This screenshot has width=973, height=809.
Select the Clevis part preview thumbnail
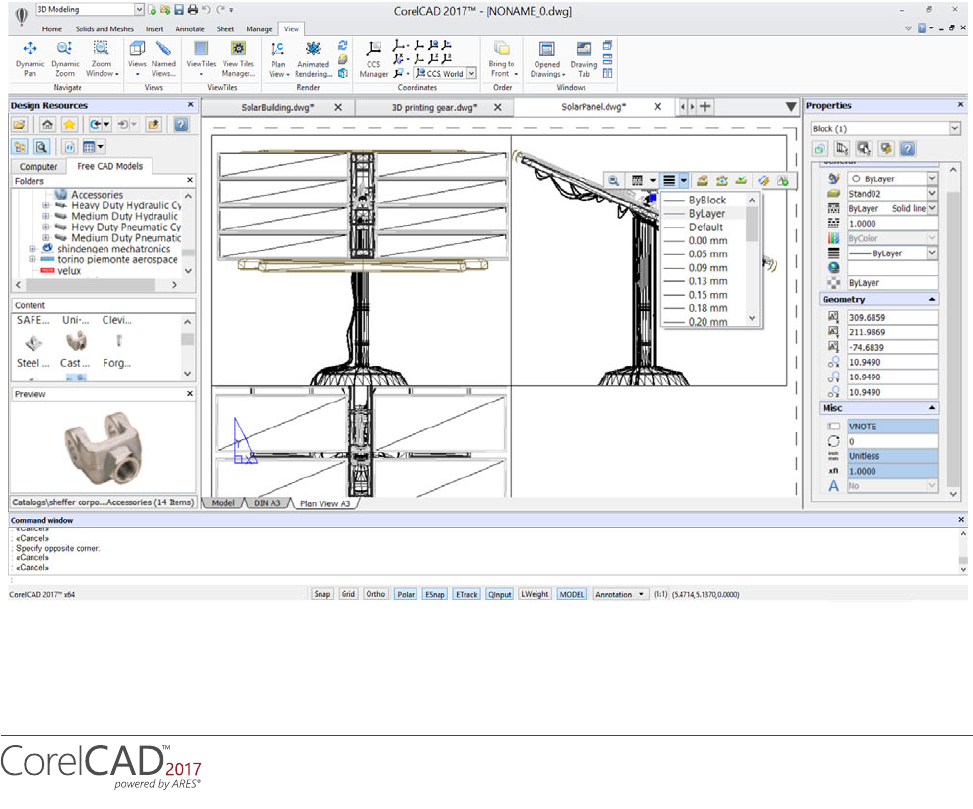click(118, 341)
